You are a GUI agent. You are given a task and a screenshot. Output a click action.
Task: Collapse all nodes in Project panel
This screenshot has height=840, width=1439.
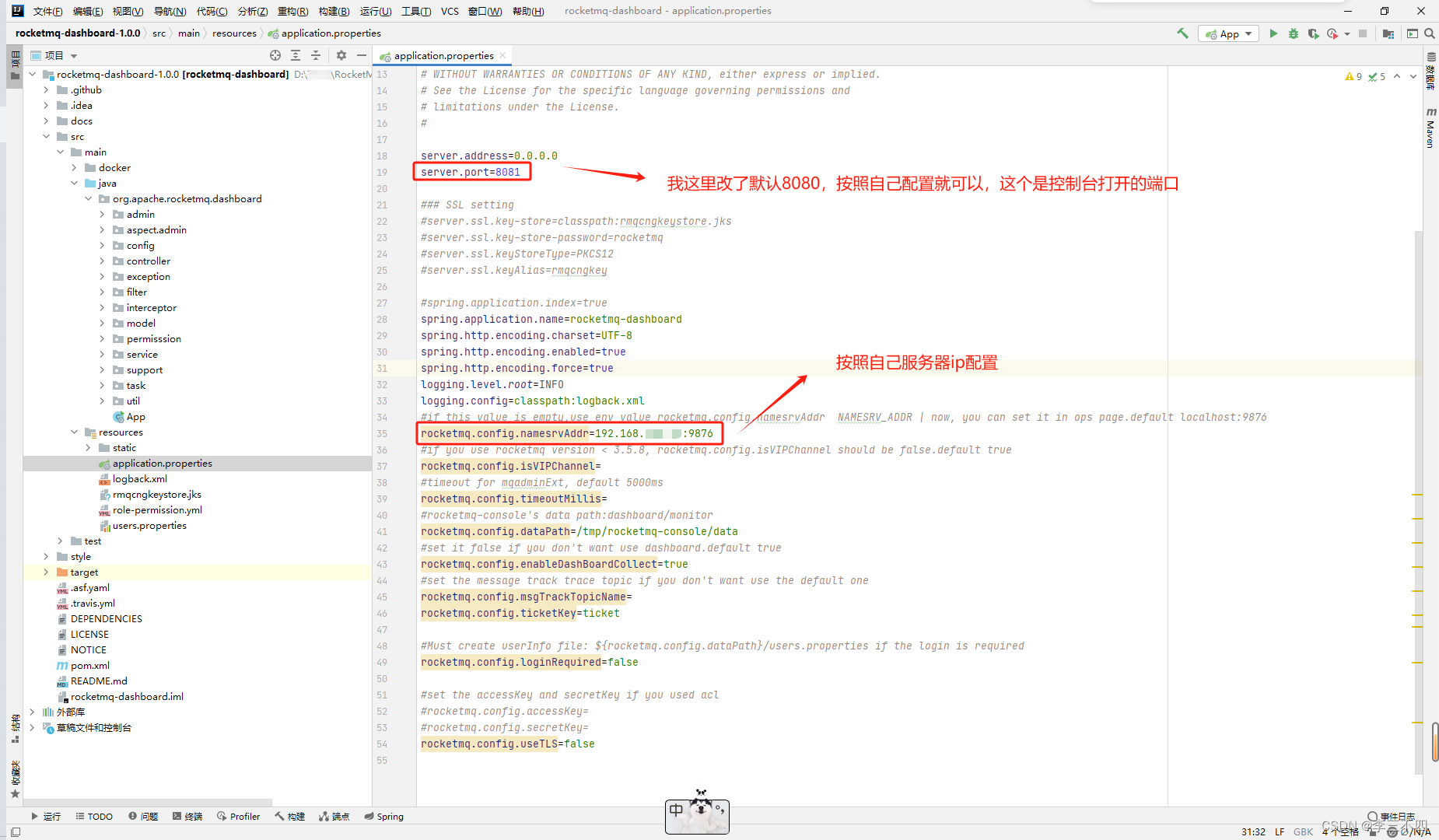pyautogui.click(x=316, y=55)
